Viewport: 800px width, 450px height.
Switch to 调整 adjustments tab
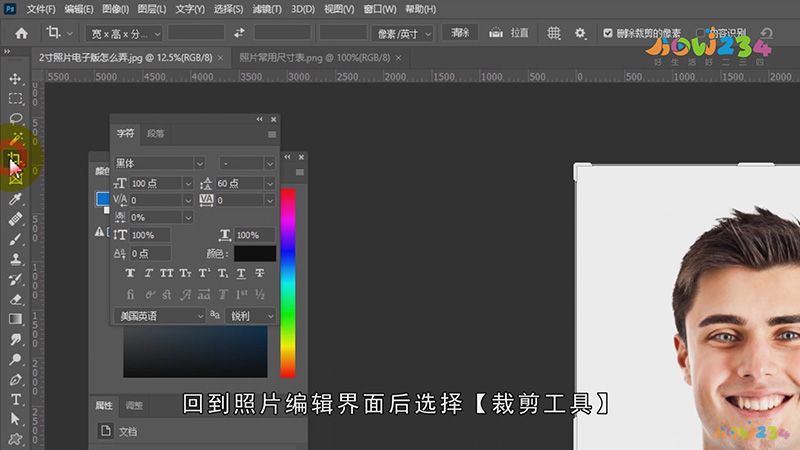coord(134,405)
